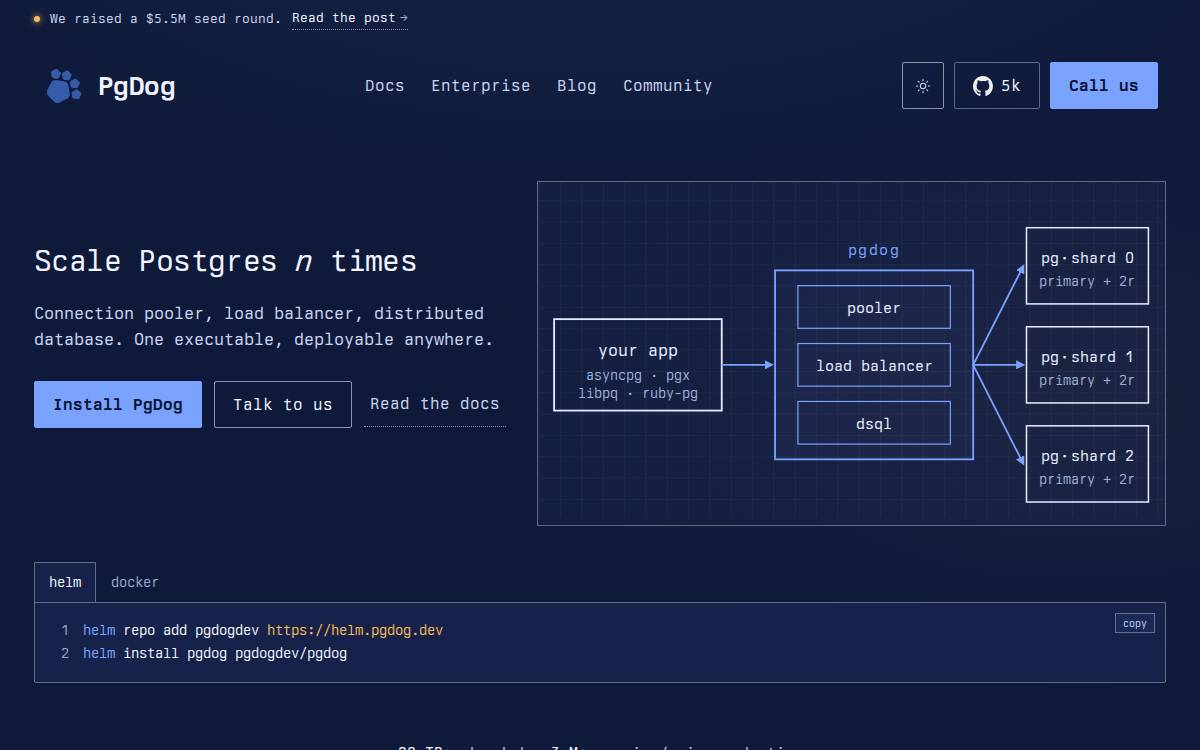Follow the Read the post link

click(350, 18)
